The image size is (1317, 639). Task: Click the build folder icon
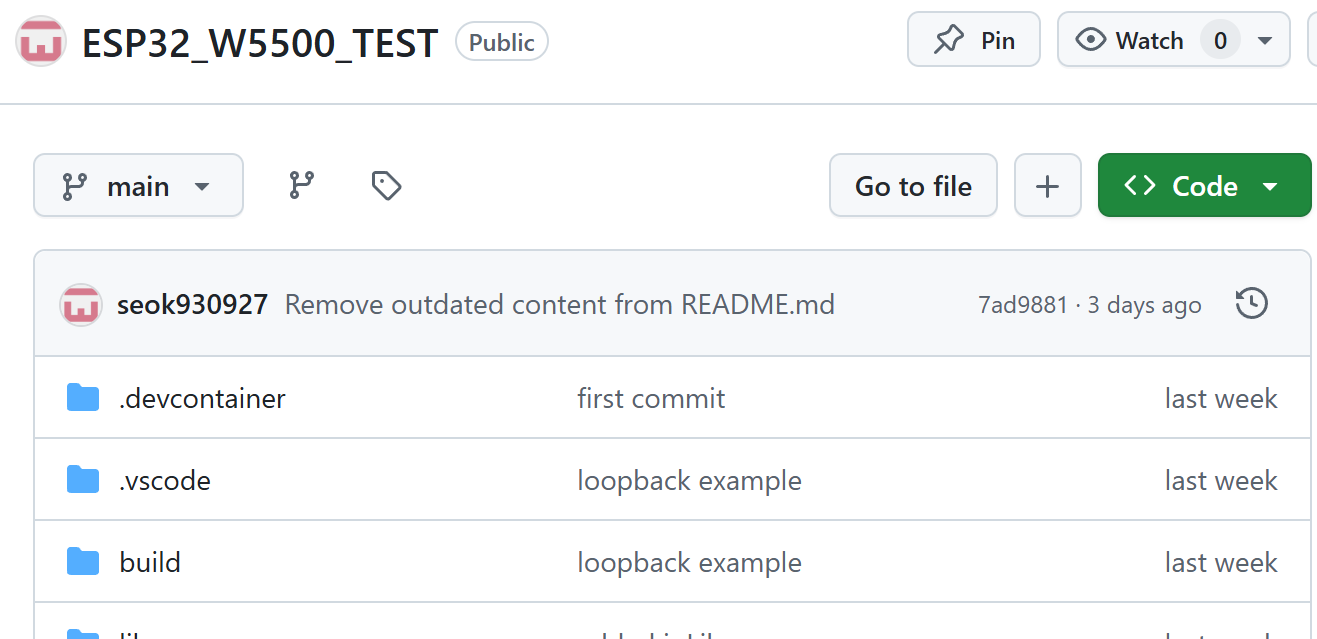[83, 562]
